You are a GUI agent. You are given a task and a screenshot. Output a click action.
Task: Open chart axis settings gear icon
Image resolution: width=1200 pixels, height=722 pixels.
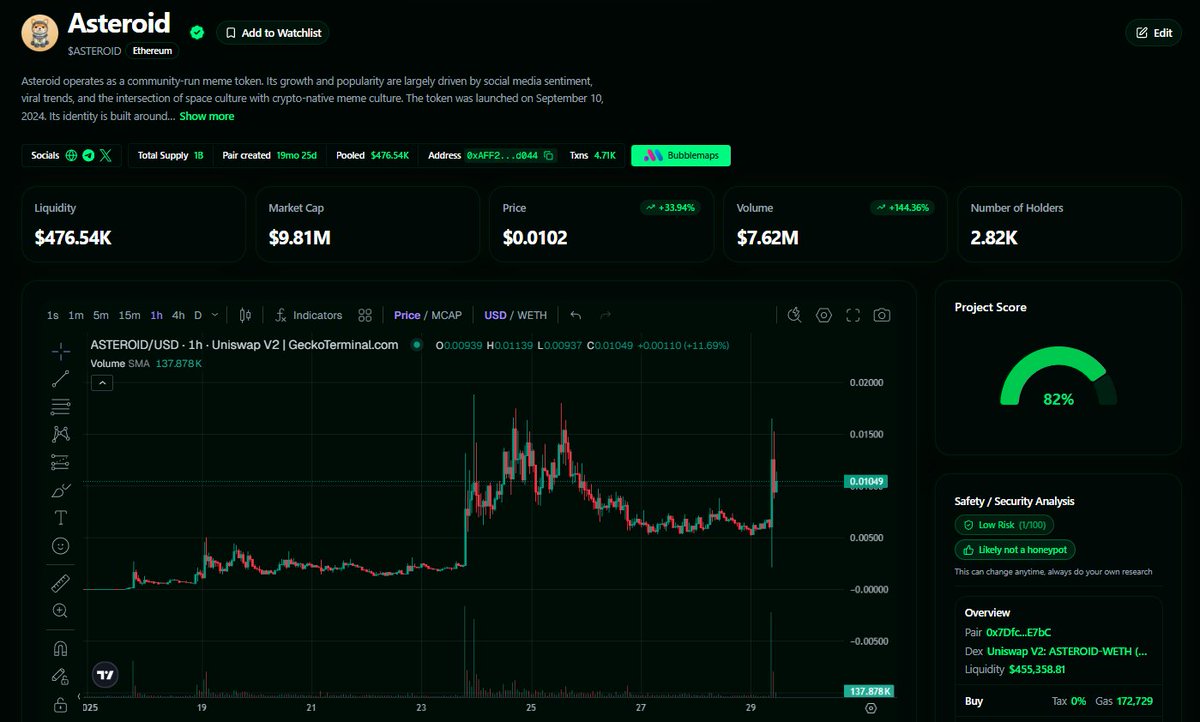[x=871, y=708]
